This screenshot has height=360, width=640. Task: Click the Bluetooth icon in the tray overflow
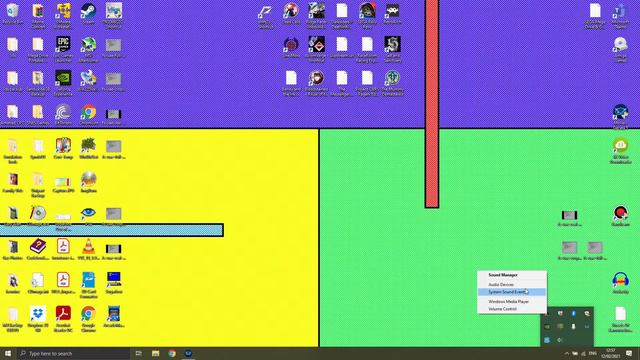(573, 313)
